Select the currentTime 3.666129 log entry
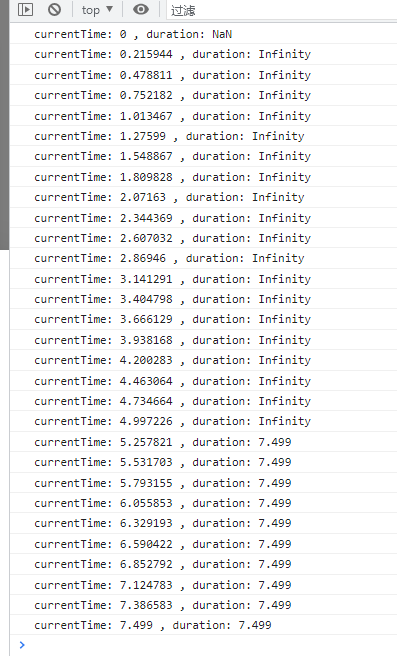This screenshot has width=397, height=656. click(x=203, y=319)
